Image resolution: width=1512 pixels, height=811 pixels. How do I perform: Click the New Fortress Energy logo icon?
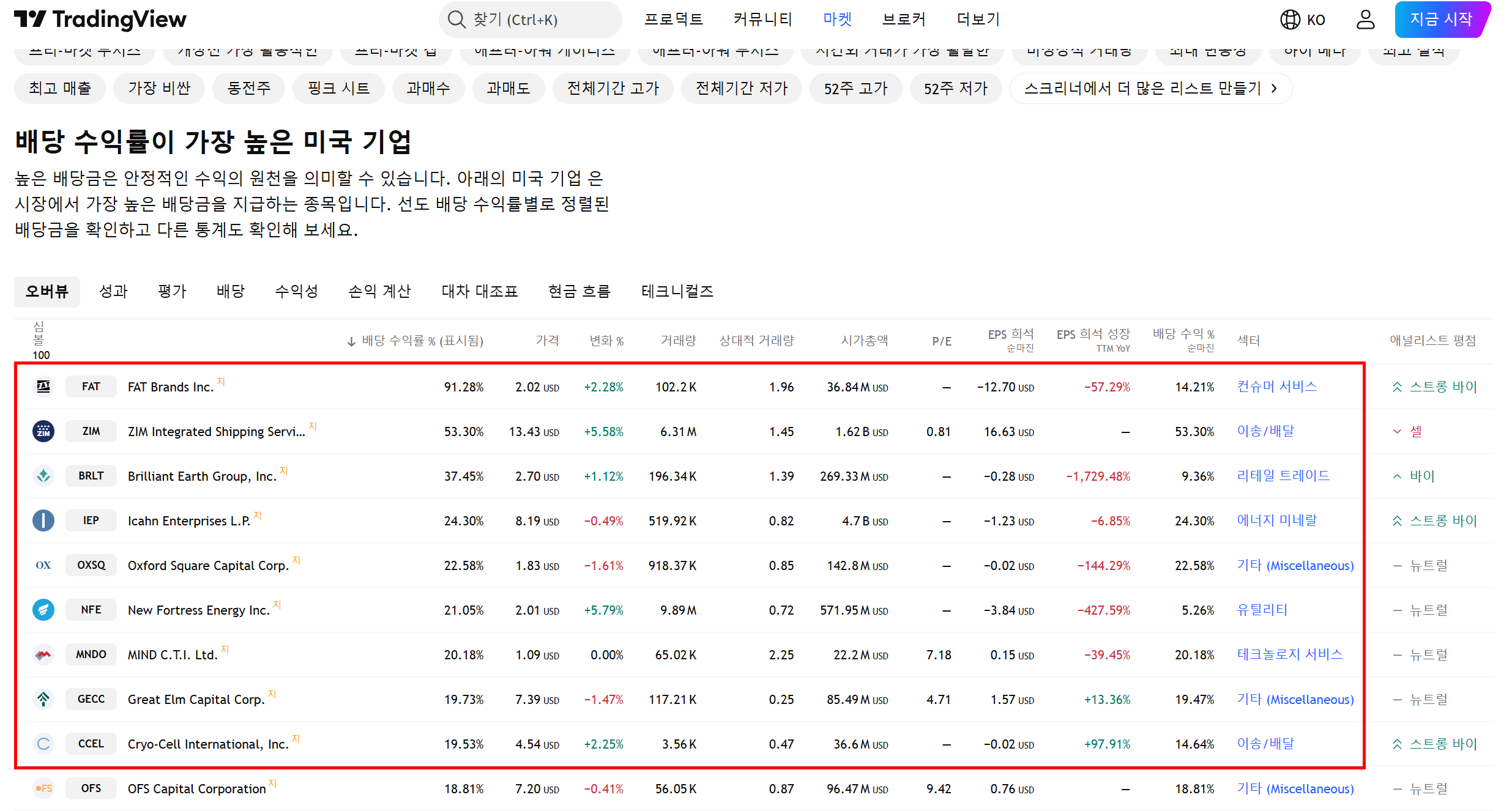click(x=43, y=610)
